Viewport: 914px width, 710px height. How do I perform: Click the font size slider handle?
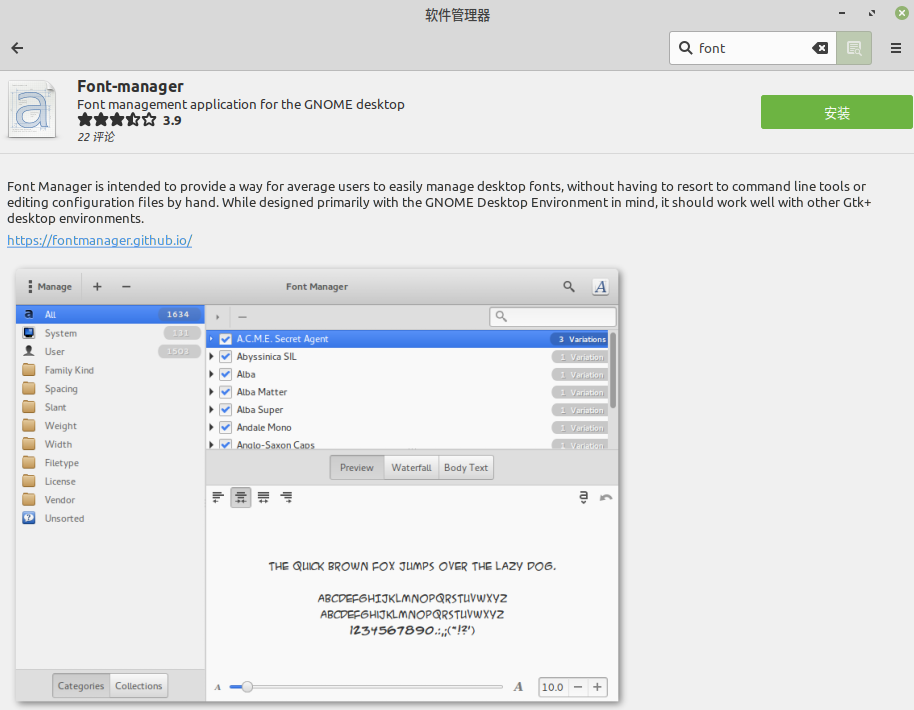pos(247,687)
